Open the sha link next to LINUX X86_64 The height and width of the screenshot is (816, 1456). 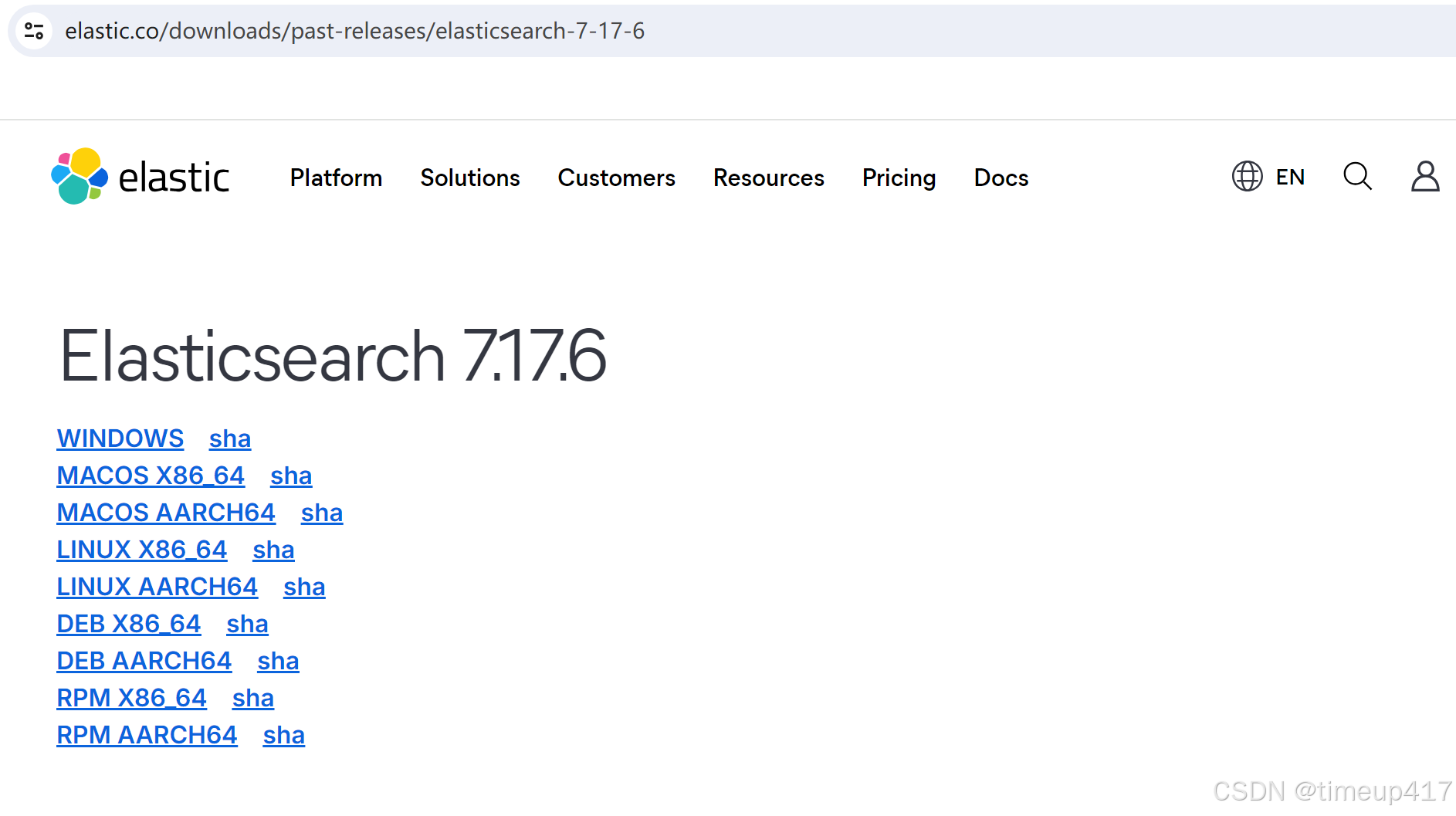[273, 550]
